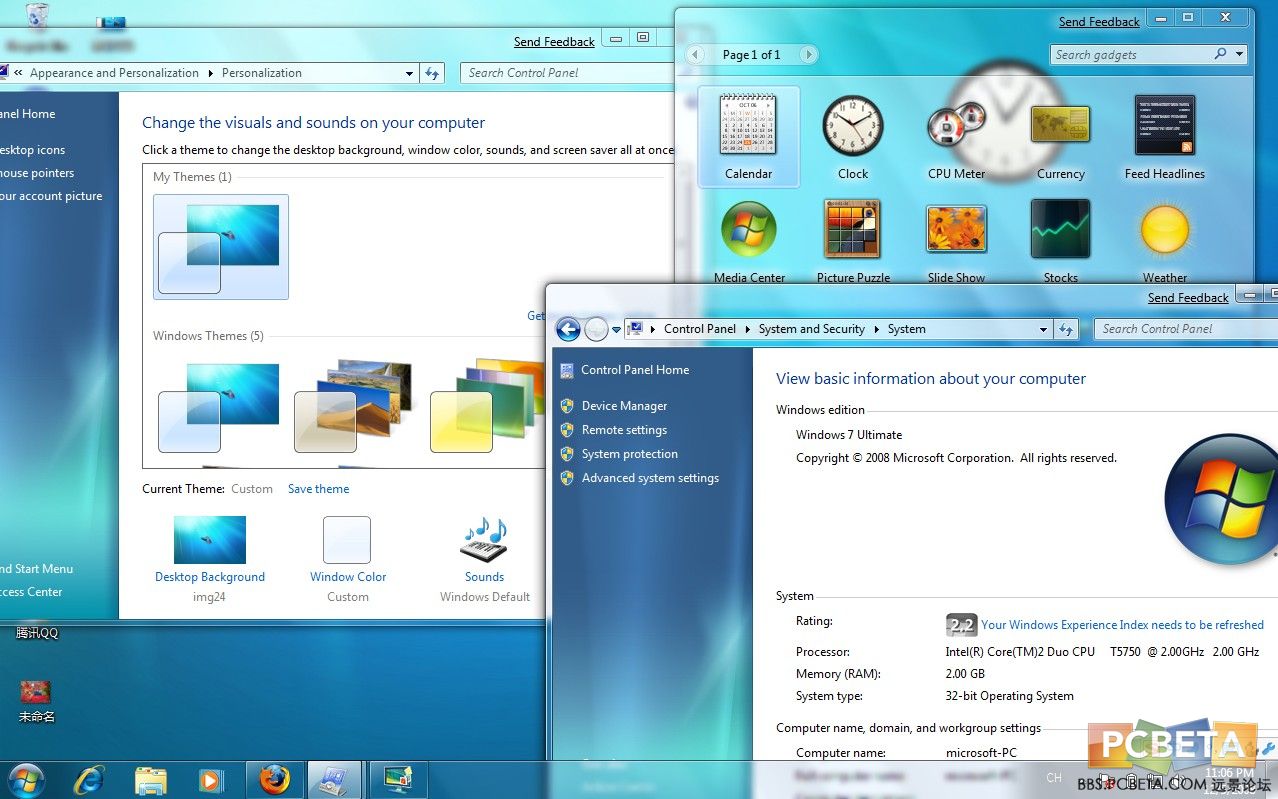Click the 2.2 rating badge
Image resolution: width=1278 pixels, height=799 pixels.
point(961,625)
